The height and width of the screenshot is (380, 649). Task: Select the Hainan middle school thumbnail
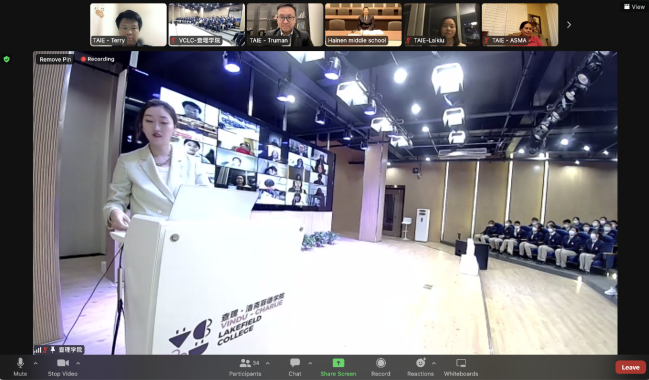(x=363, y=24)
